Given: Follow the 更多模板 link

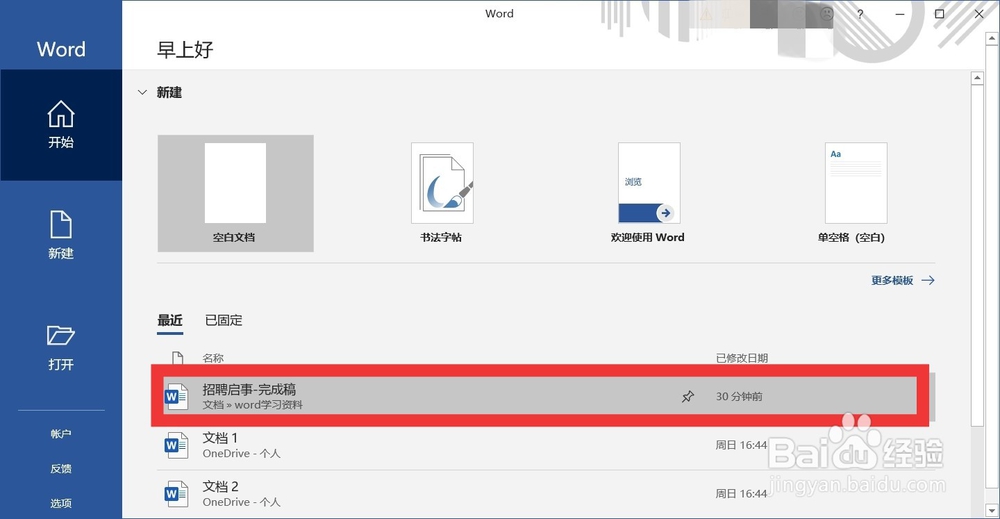Looking at the screenshot, I should point(902,281).
